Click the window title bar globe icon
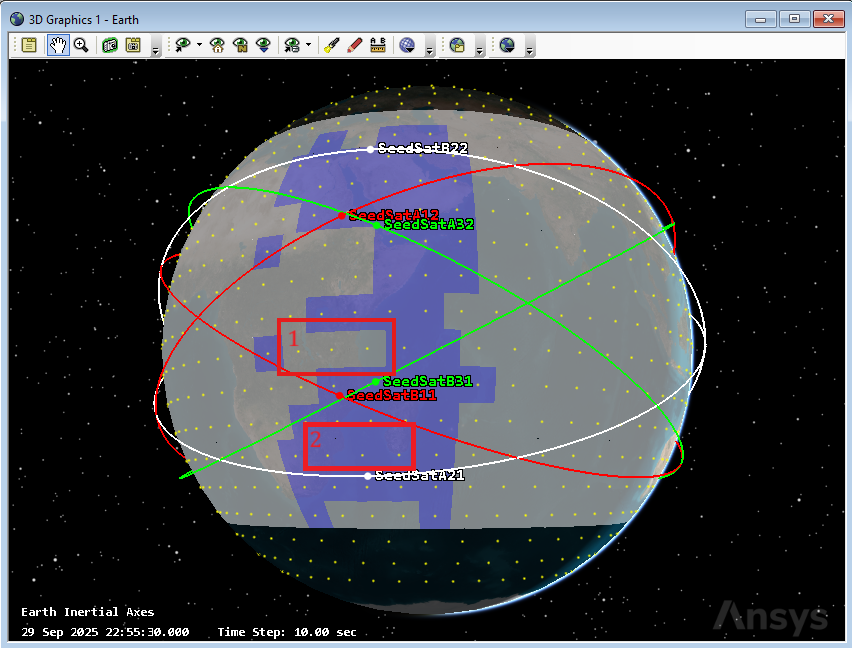 tap(17, 19)
